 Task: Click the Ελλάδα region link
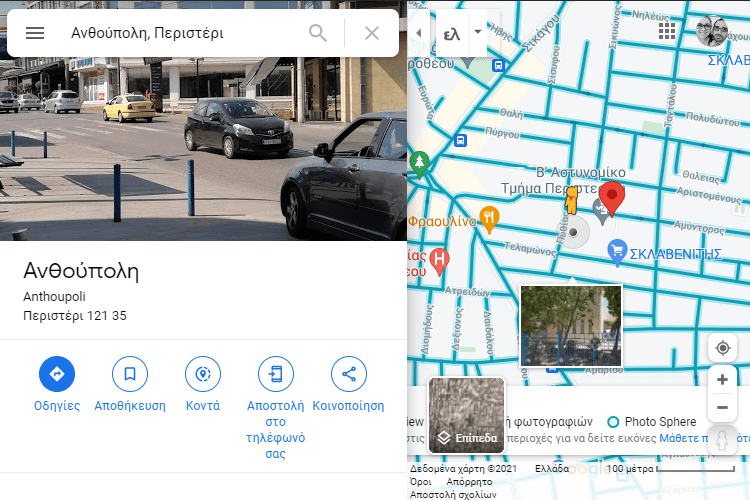[x=551, y=468]
